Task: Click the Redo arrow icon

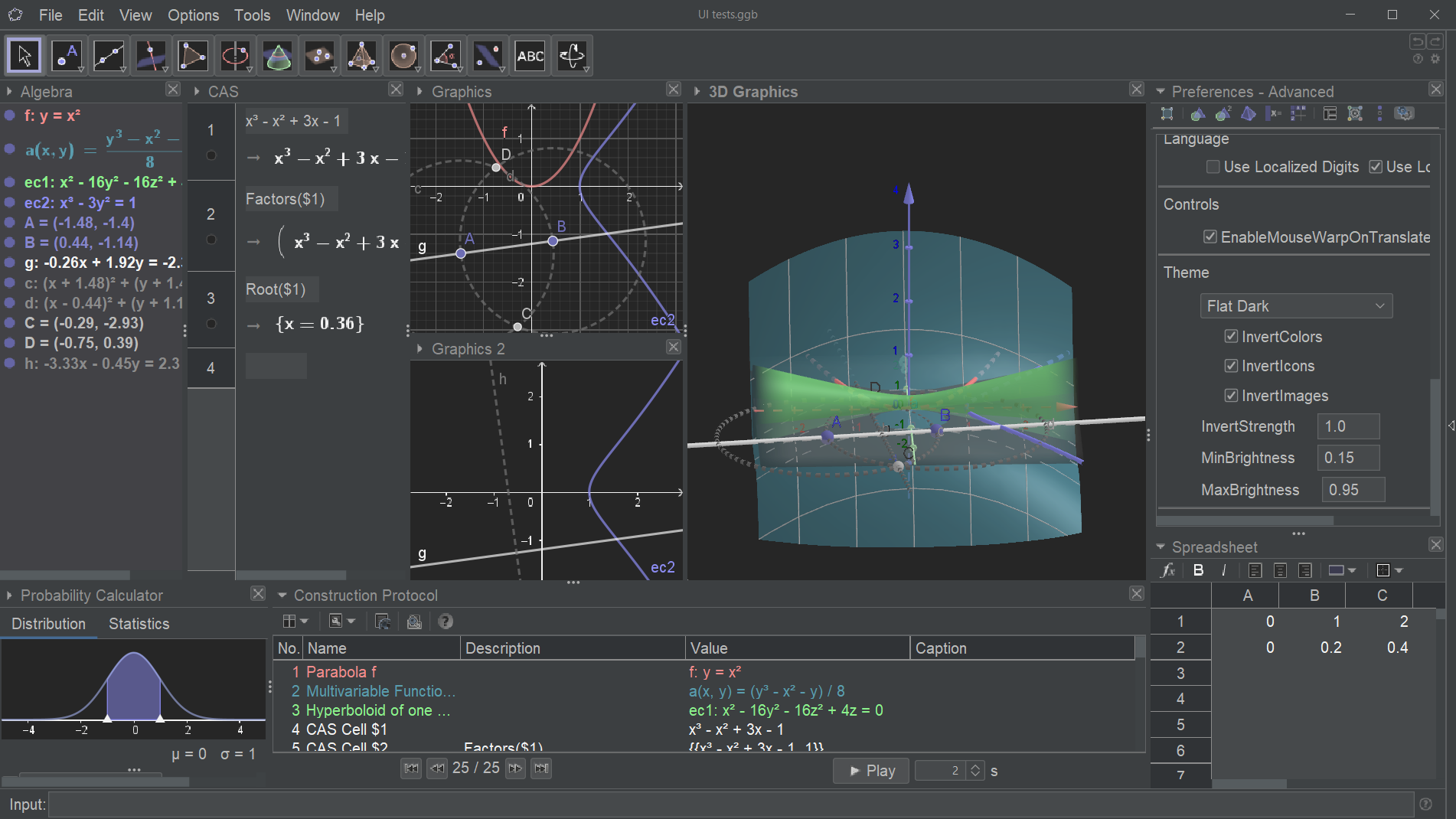Action: pyautogui.click(x=1435, y=41)
